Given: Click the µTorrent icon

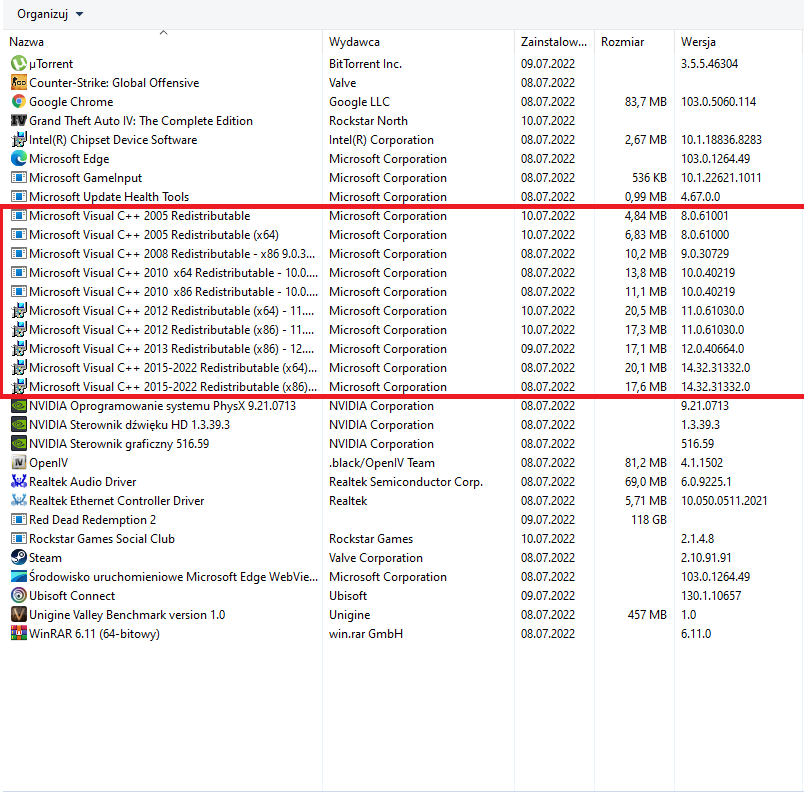Looking at the screenshot, I should coord(19,64).
